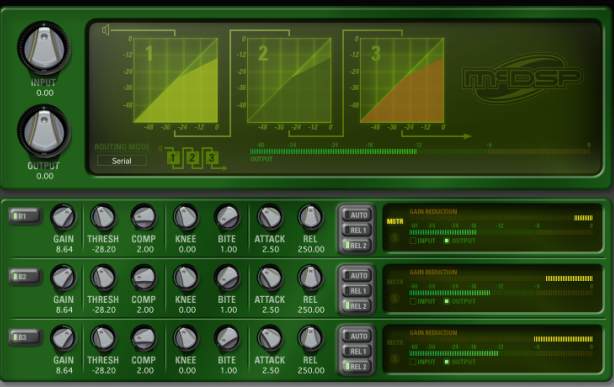Click the B1 REL knob

[311, 217]
